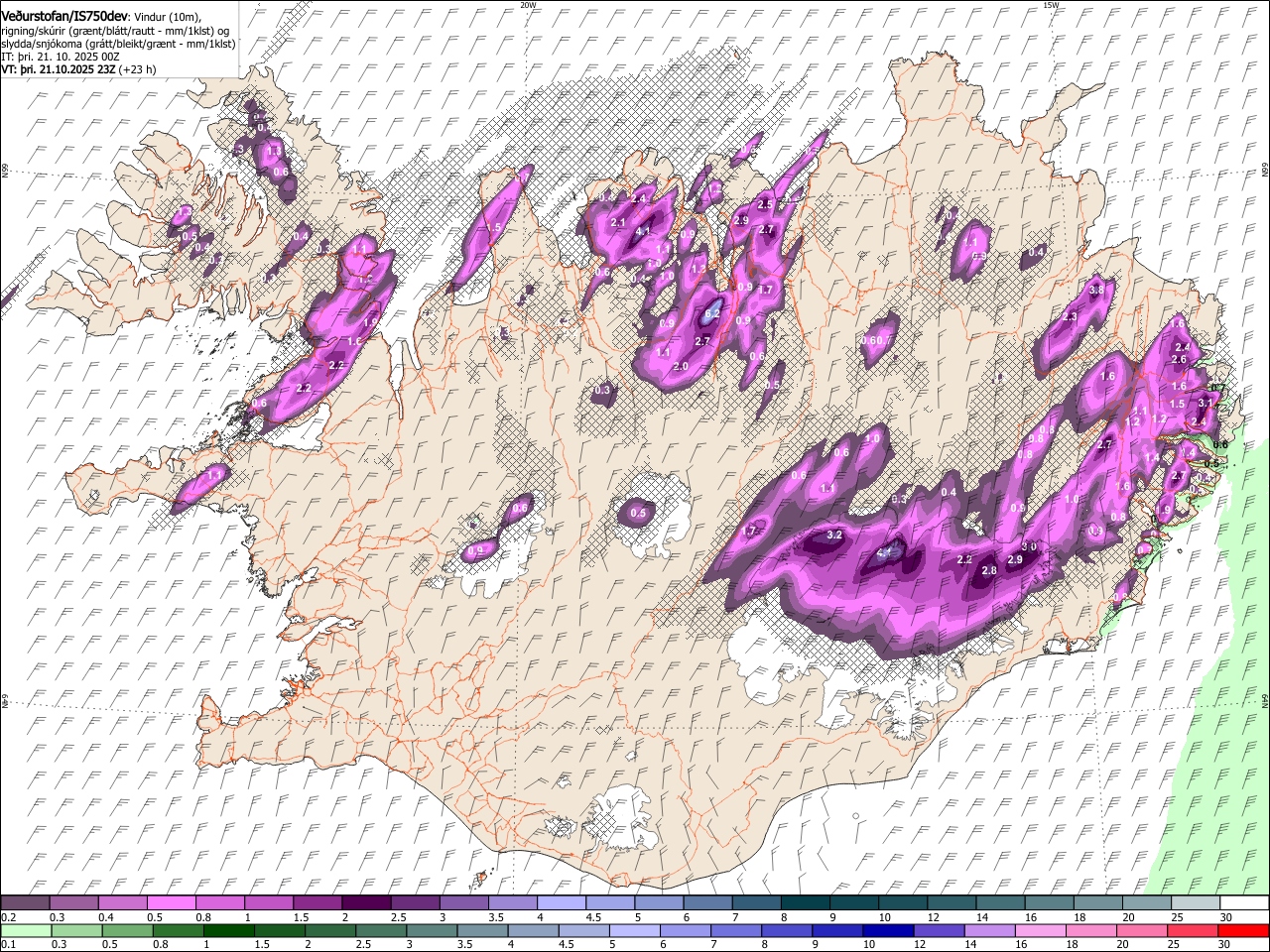Screen dimensions: 1270x952
Task: Click the '20W' longitude label on the map border
Action: [528, 5]
